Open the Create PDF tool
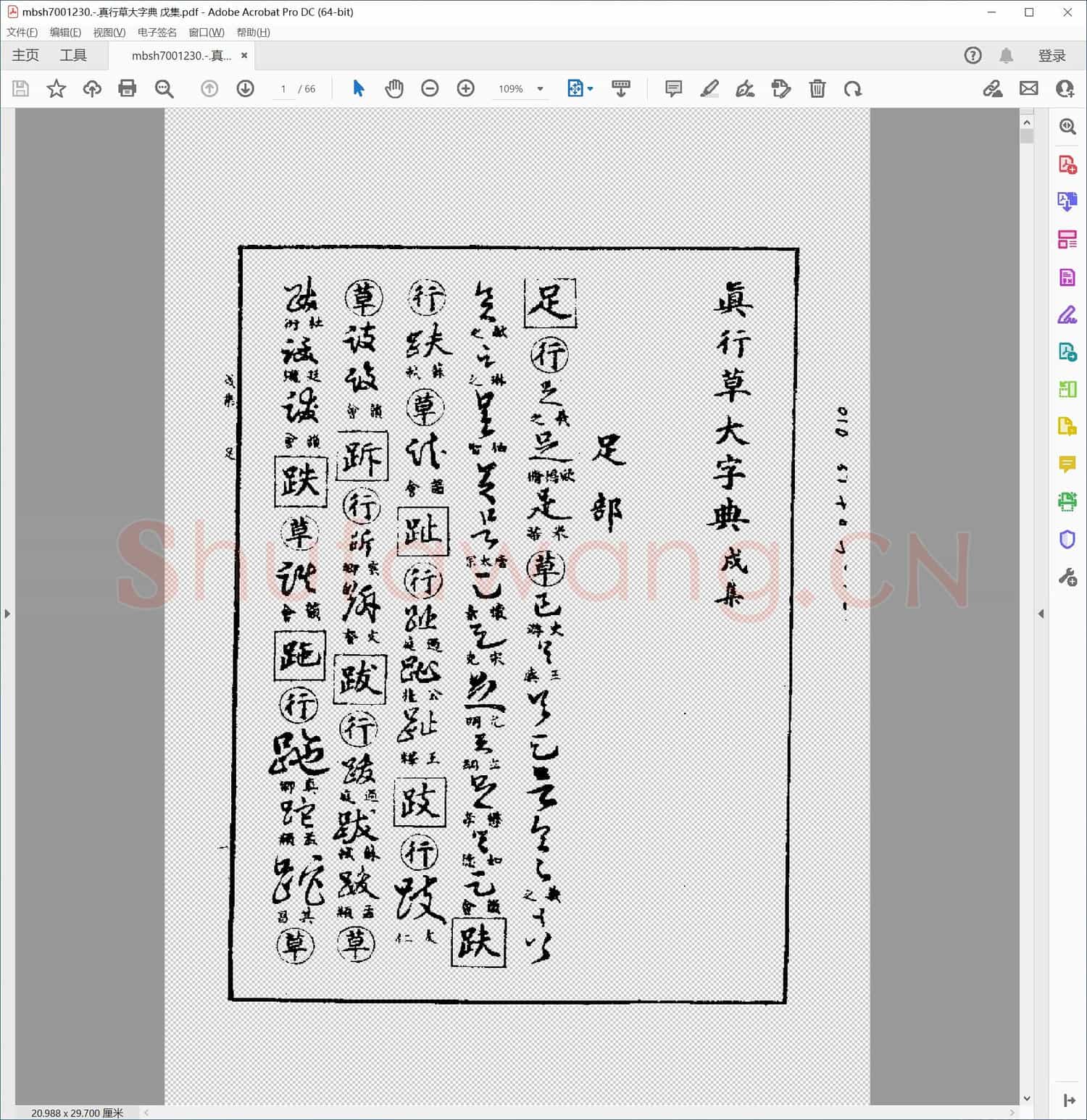The width and height of the screenshot is (1087, 1120). point(1067,164)
